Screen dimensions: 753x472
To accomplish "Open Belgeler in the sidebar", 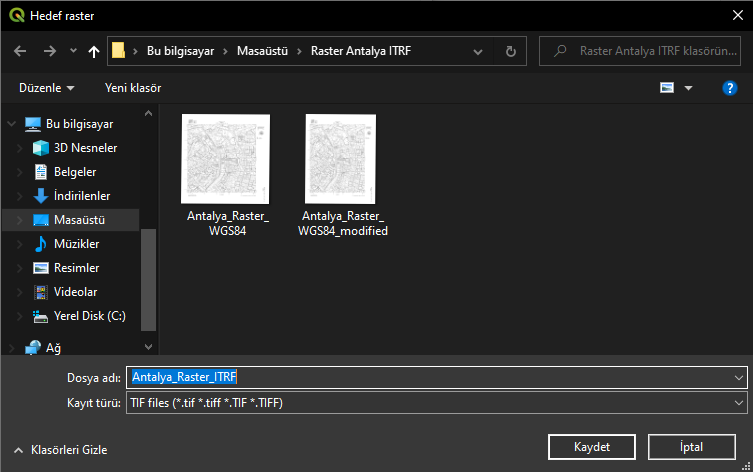I will point(75,172).
